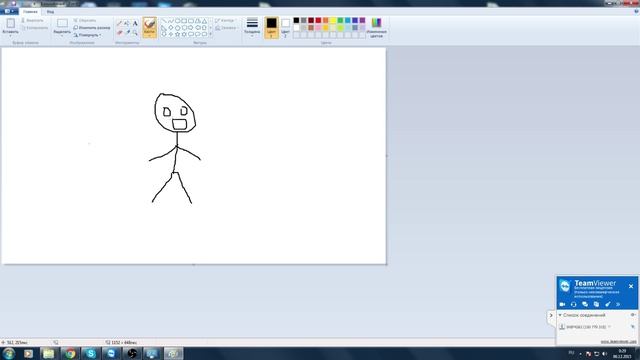
Task: Click the Cut command
Action: [x=32, y=20]
